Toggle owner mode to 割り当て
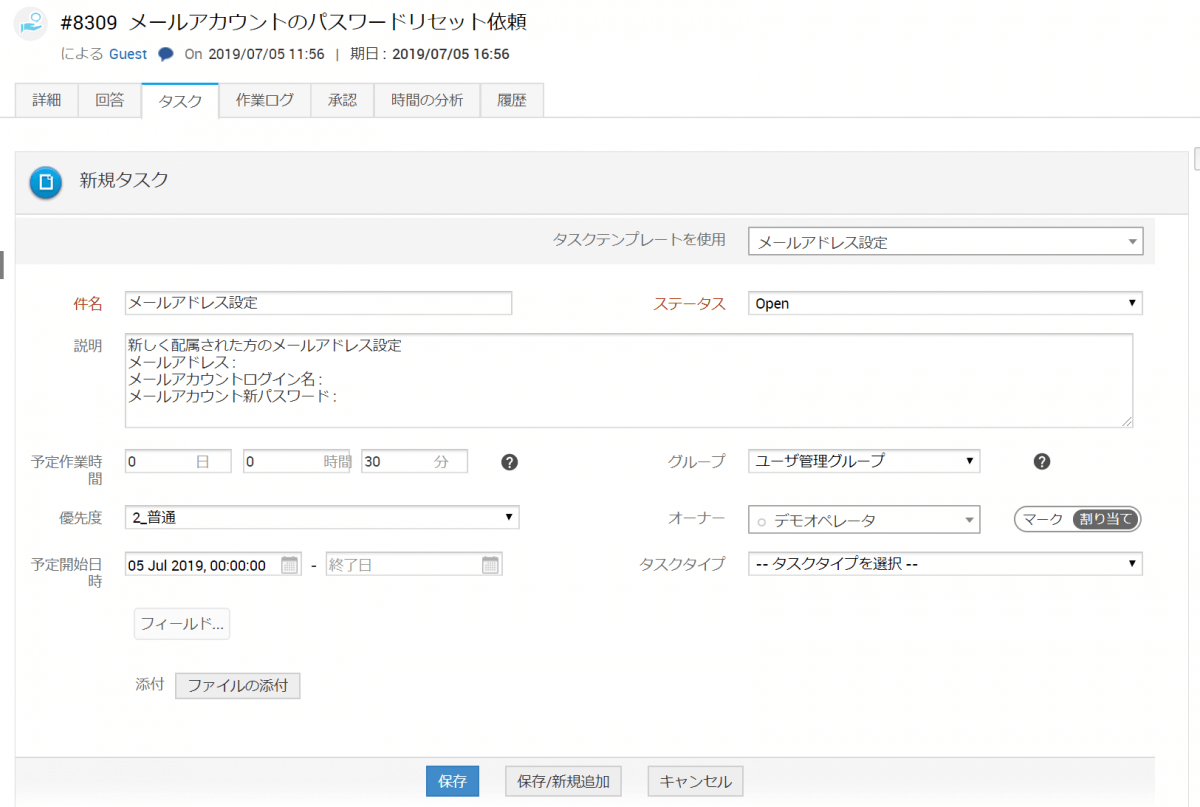Image resolution: width=1200 pixels, height=807 pixels. click(x=1105, y=520)
